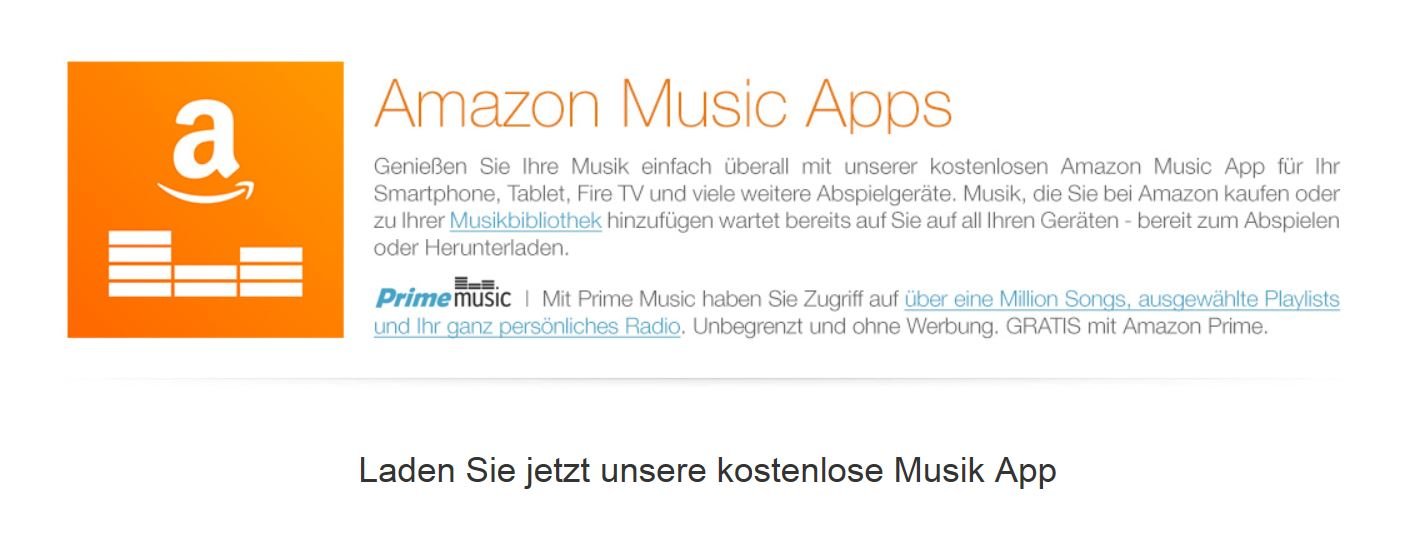Open the 'und Ihr ganz persönliches Radio' link
The height and width of the screenshot is (533, 1408).
tap(528, 326)
